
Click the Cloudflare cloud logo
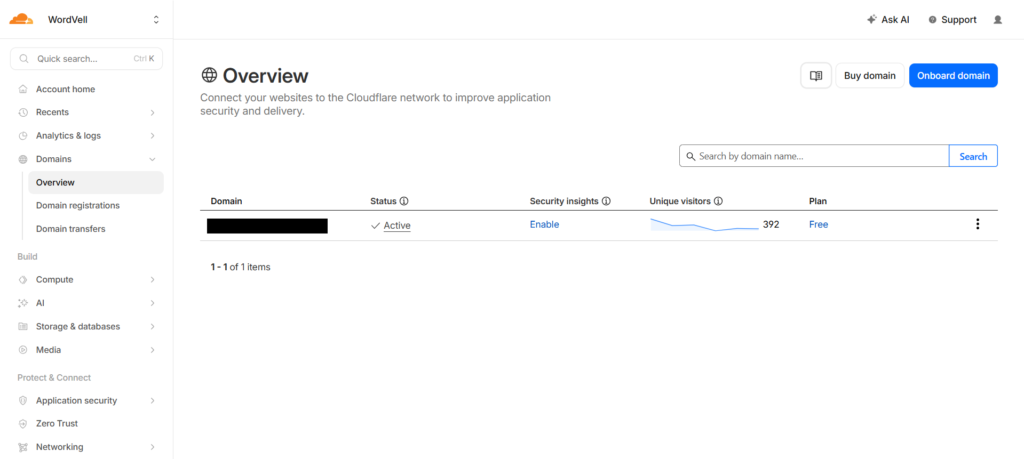[x=21, y=19]
